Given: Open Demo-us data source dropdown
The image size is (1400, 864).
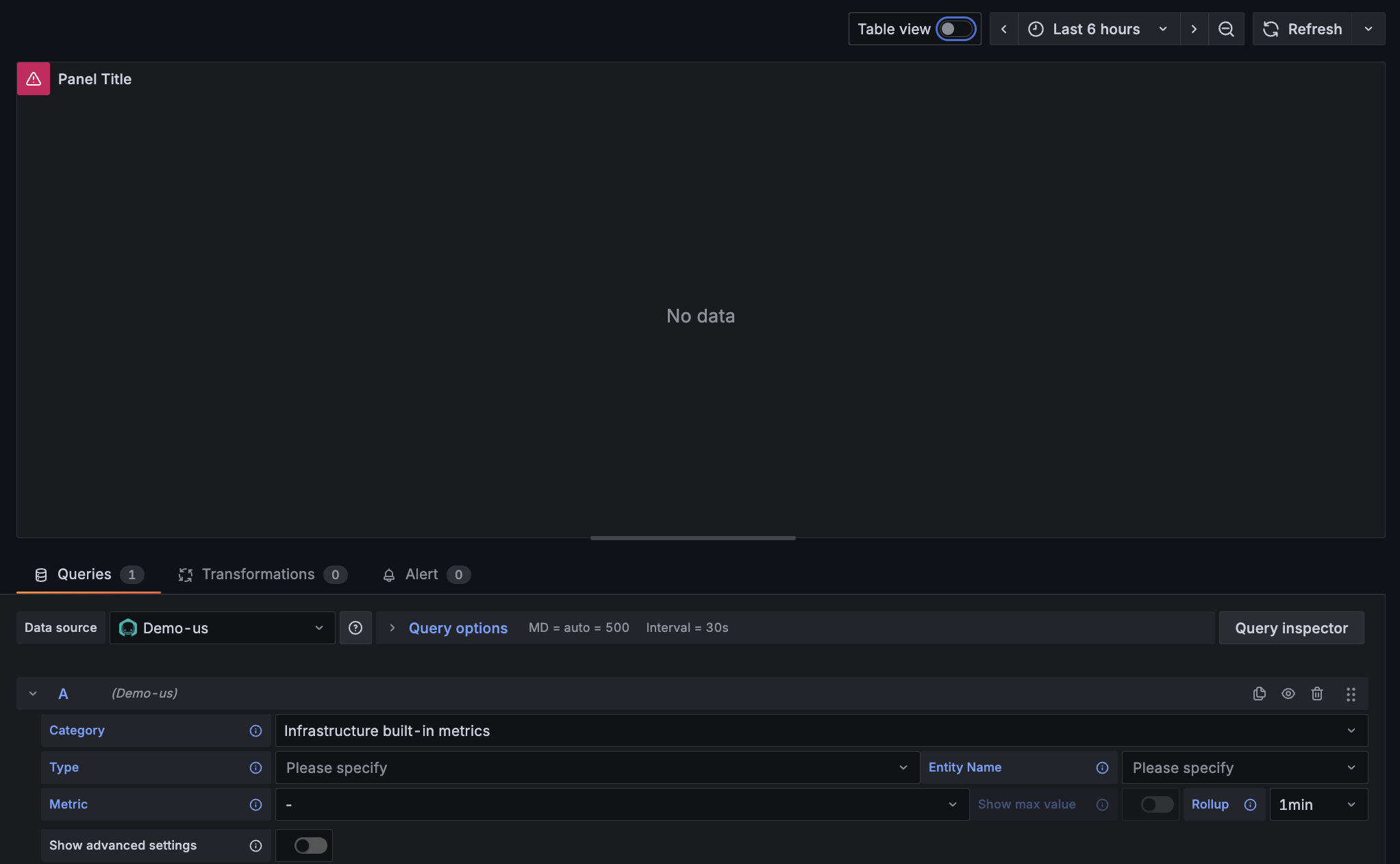Looking at the screenshot, I should tap(222, 628).
